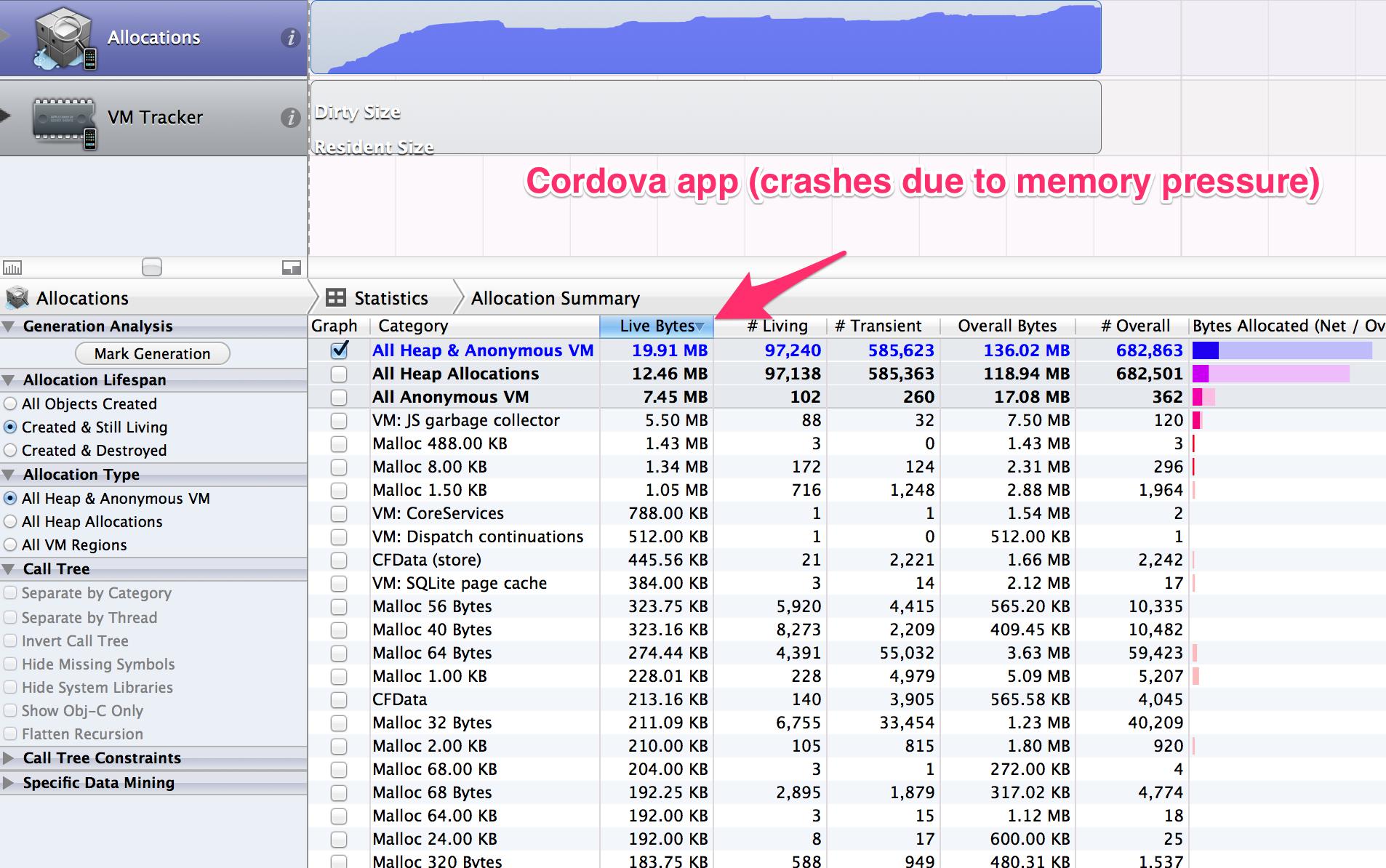Click the All Heap Allocations bytes bar

(1271, 374)
